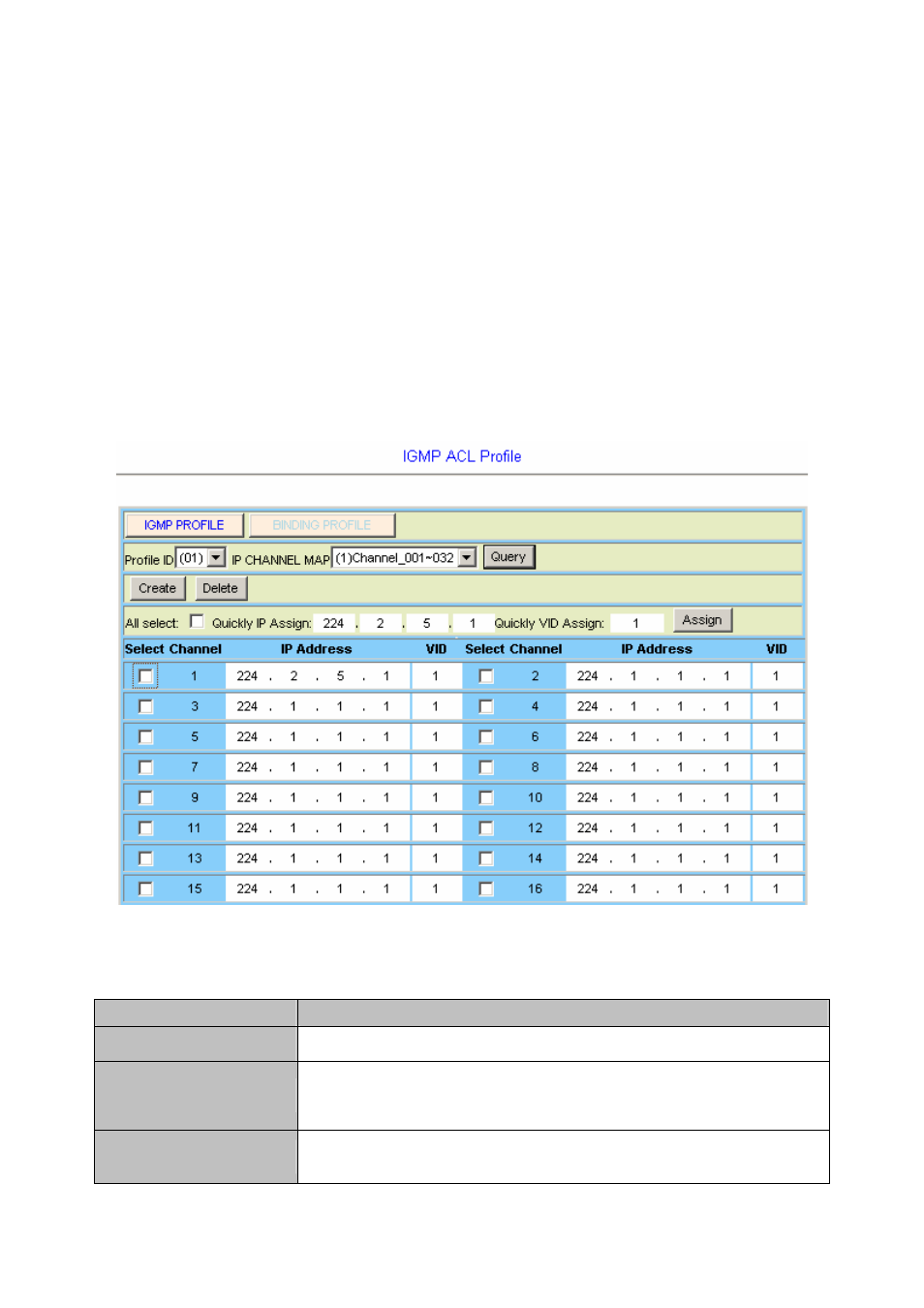Viewport: 924px width, 1308px height.
Task: Switch to the BINDING PROFILE tab
Action: 322,525
